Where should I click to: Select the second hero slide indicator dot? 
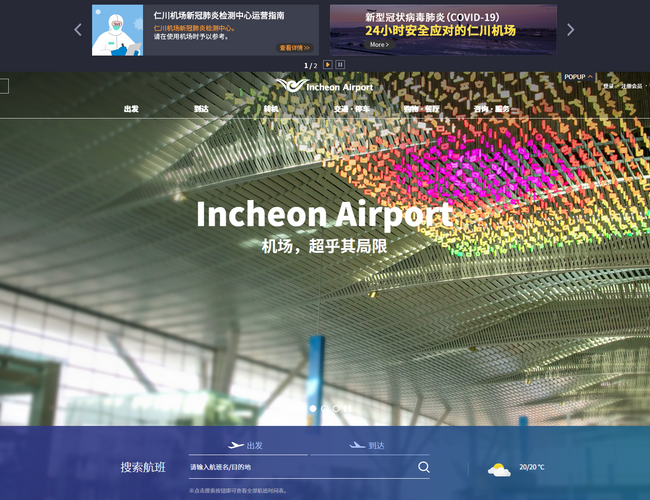coord(325,408)
